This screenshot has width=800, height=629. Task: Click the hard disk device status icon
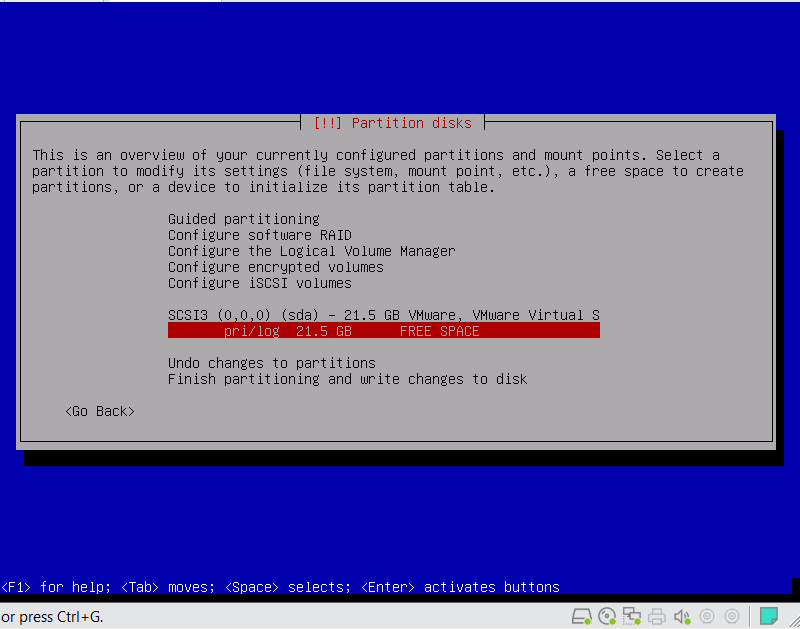point(581,616)
